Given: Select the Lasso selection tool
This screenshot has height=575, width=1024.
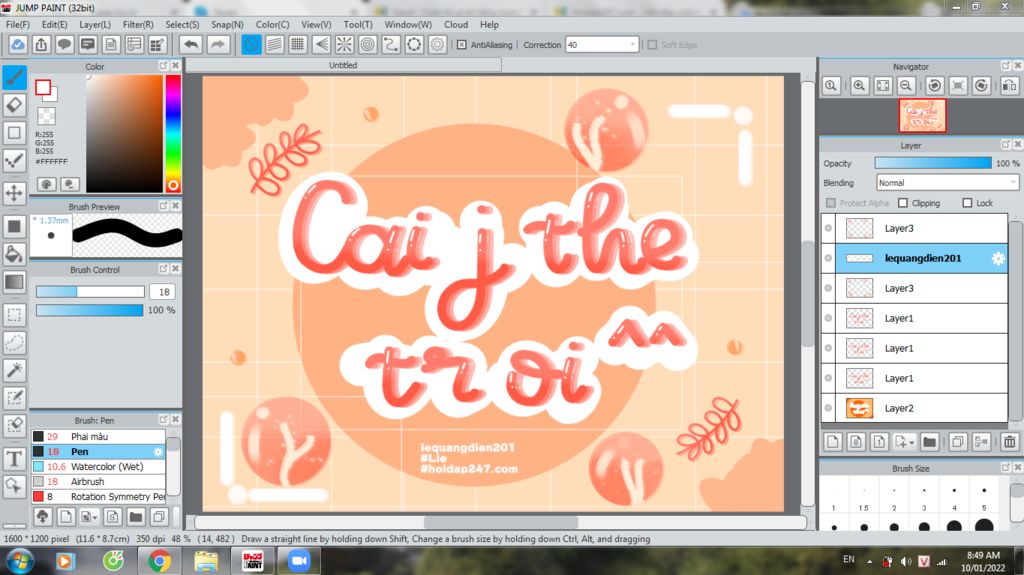Looking at the screenshot, I should coord(14,342).
